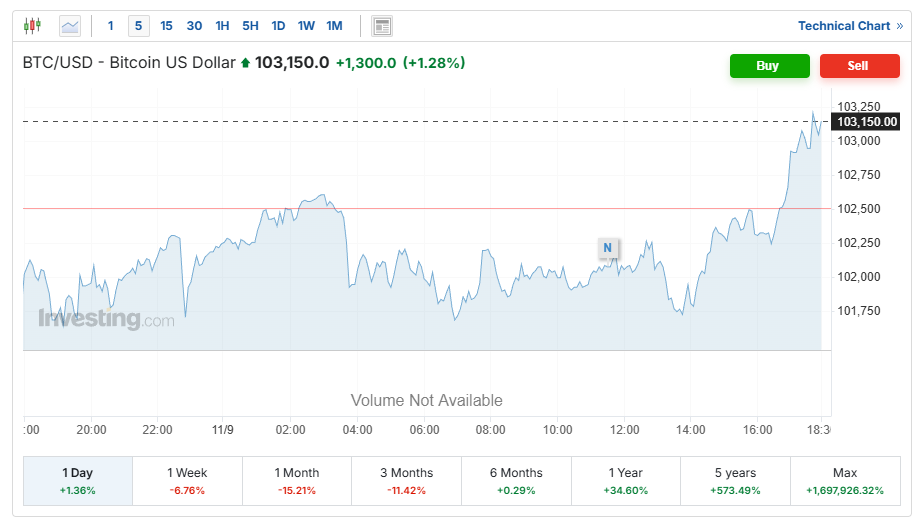Image resolution: width=922 pixels, height=532 pixels.
Task: Set chart interval to 1W
Action: click(306, 26)
